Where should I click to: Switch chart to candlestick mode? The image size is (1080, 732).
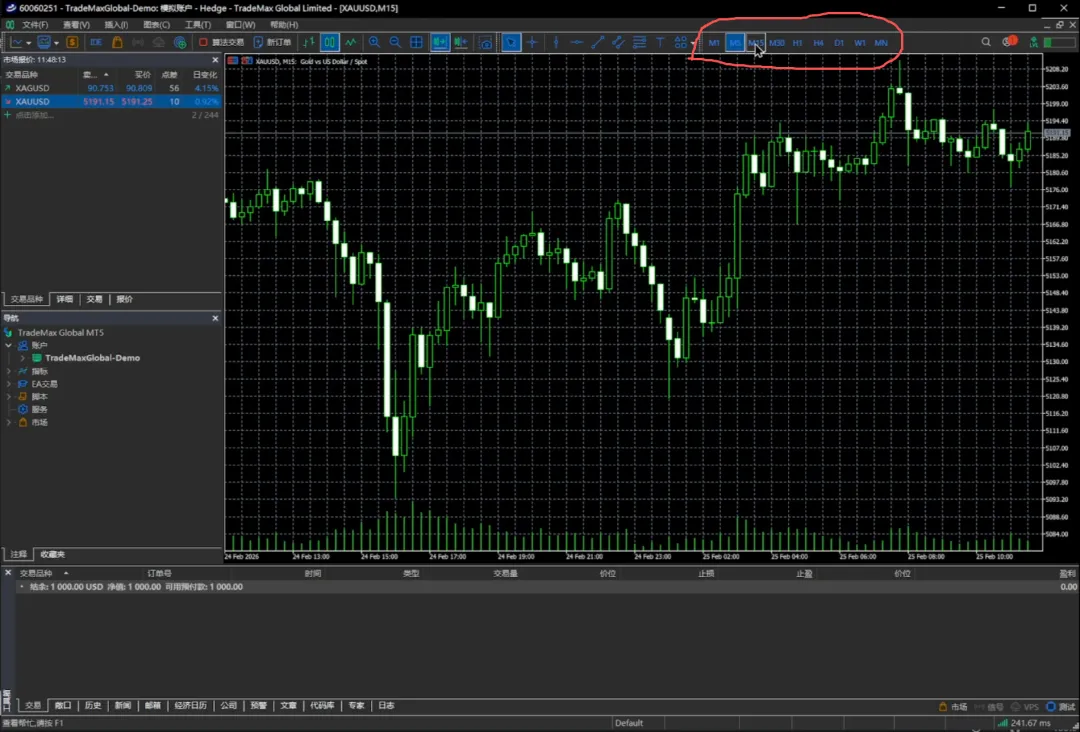(329, 42)
